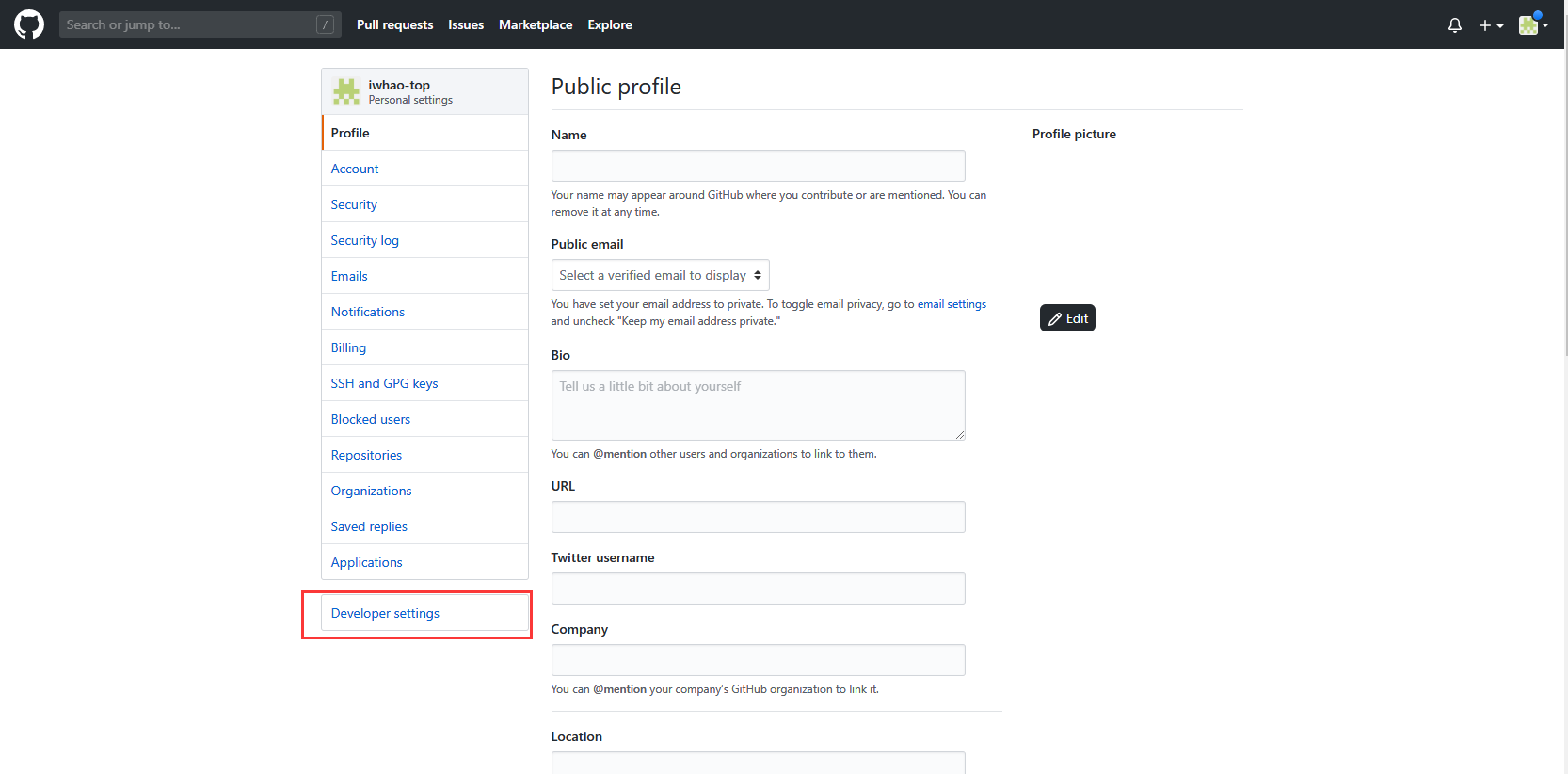Image resolution: width=1568 pixels, height=774 pixels.
Task: Open the plus create-new menu
Action: (x=1490, y=25)
